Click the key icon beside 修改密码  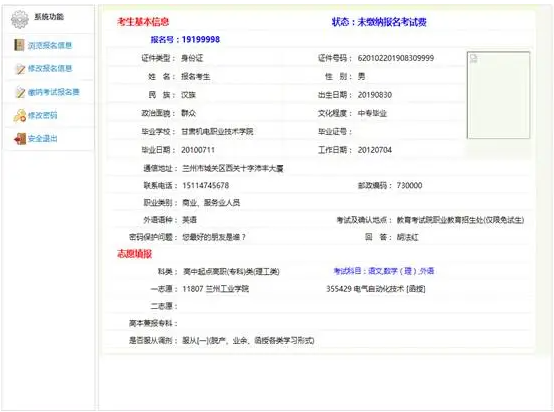pos(20,115)
